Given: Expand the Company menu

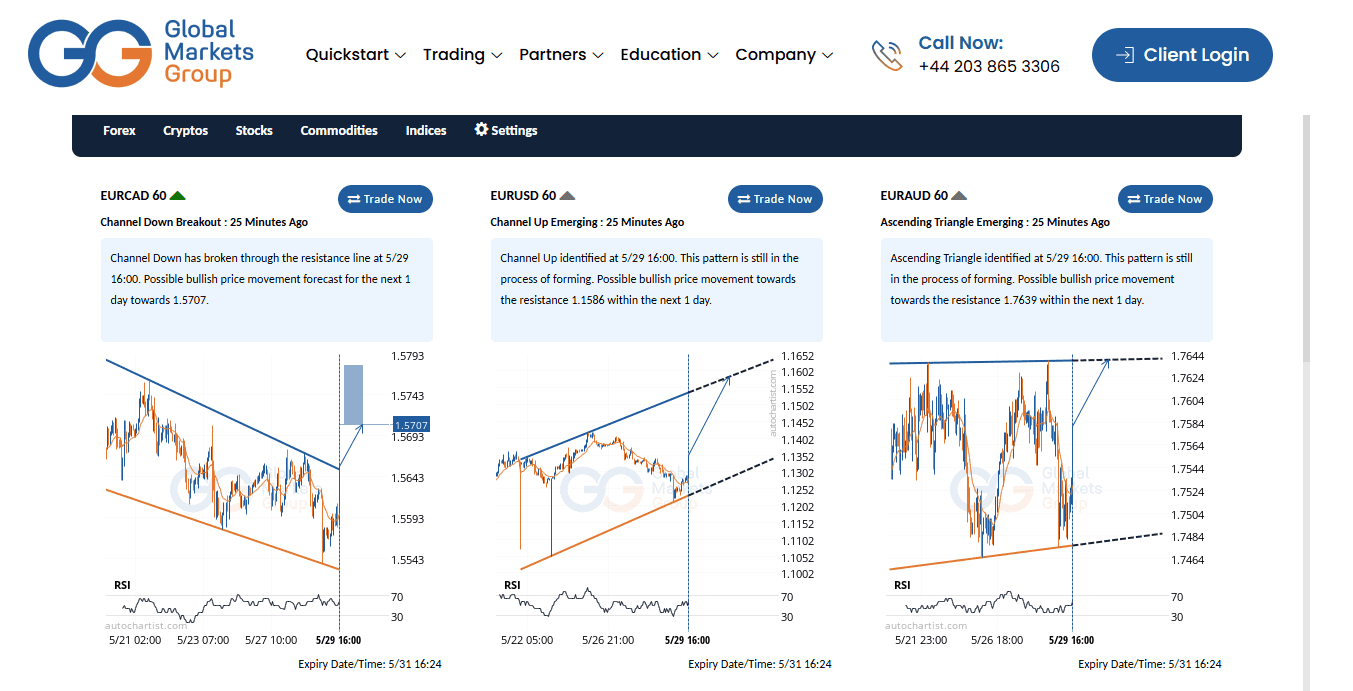Looking at the screenshot, I should click(784, 55).
